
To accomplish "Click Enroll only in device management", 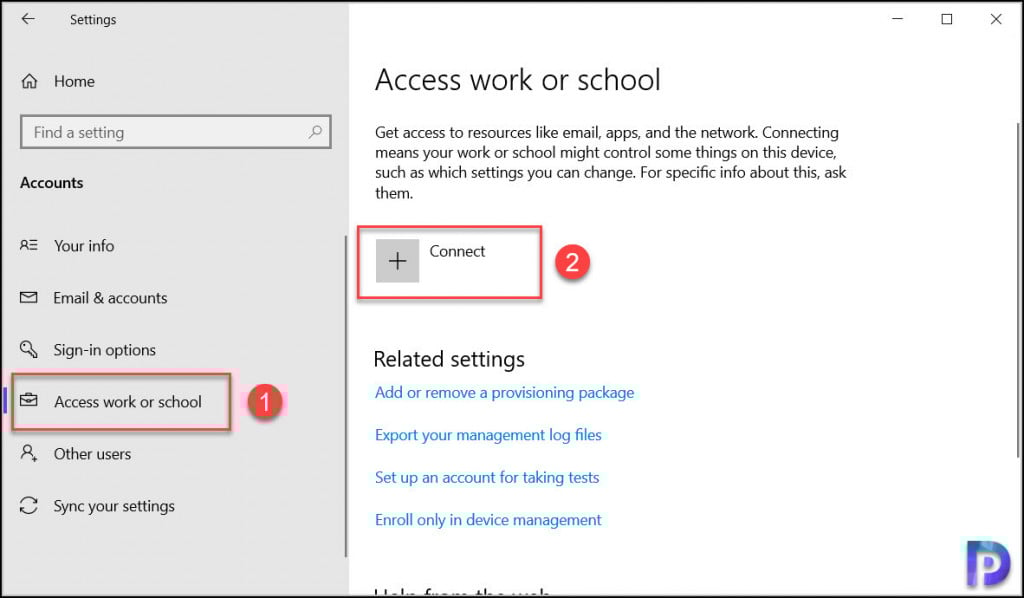I will 488,520.
